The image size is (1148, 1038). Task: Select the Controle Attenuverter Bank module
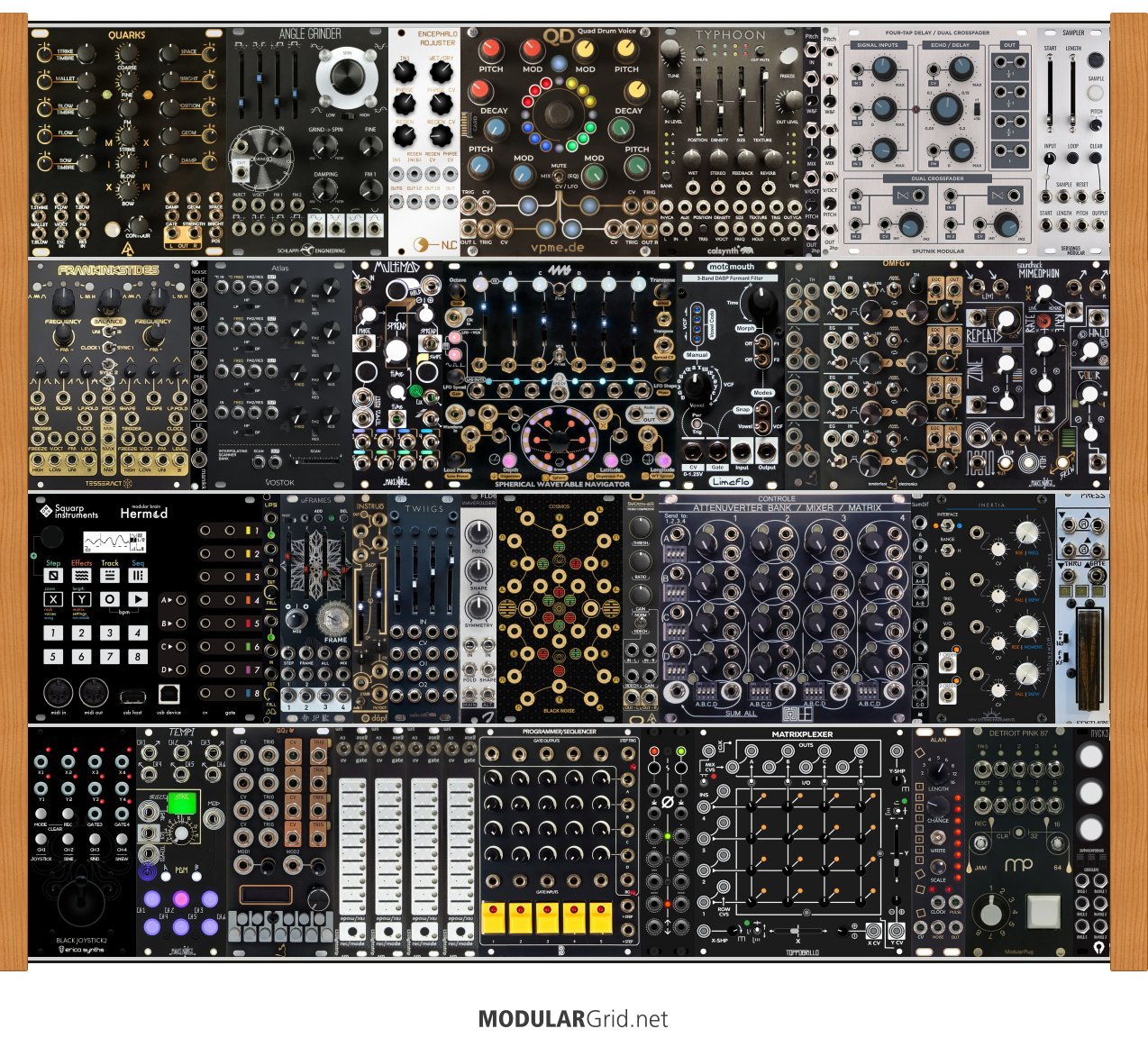784,608
